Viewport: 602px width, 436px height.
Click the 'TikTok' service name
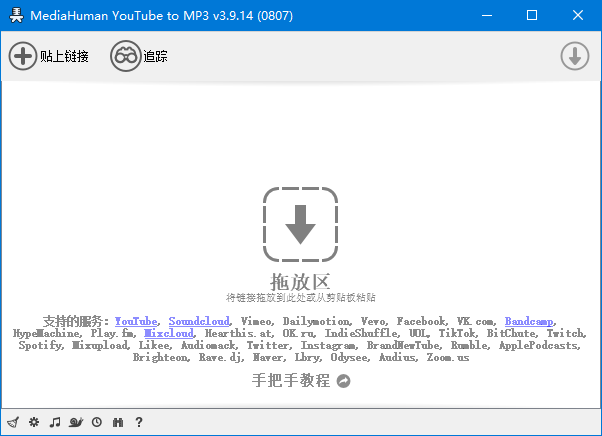click(457, 333)
